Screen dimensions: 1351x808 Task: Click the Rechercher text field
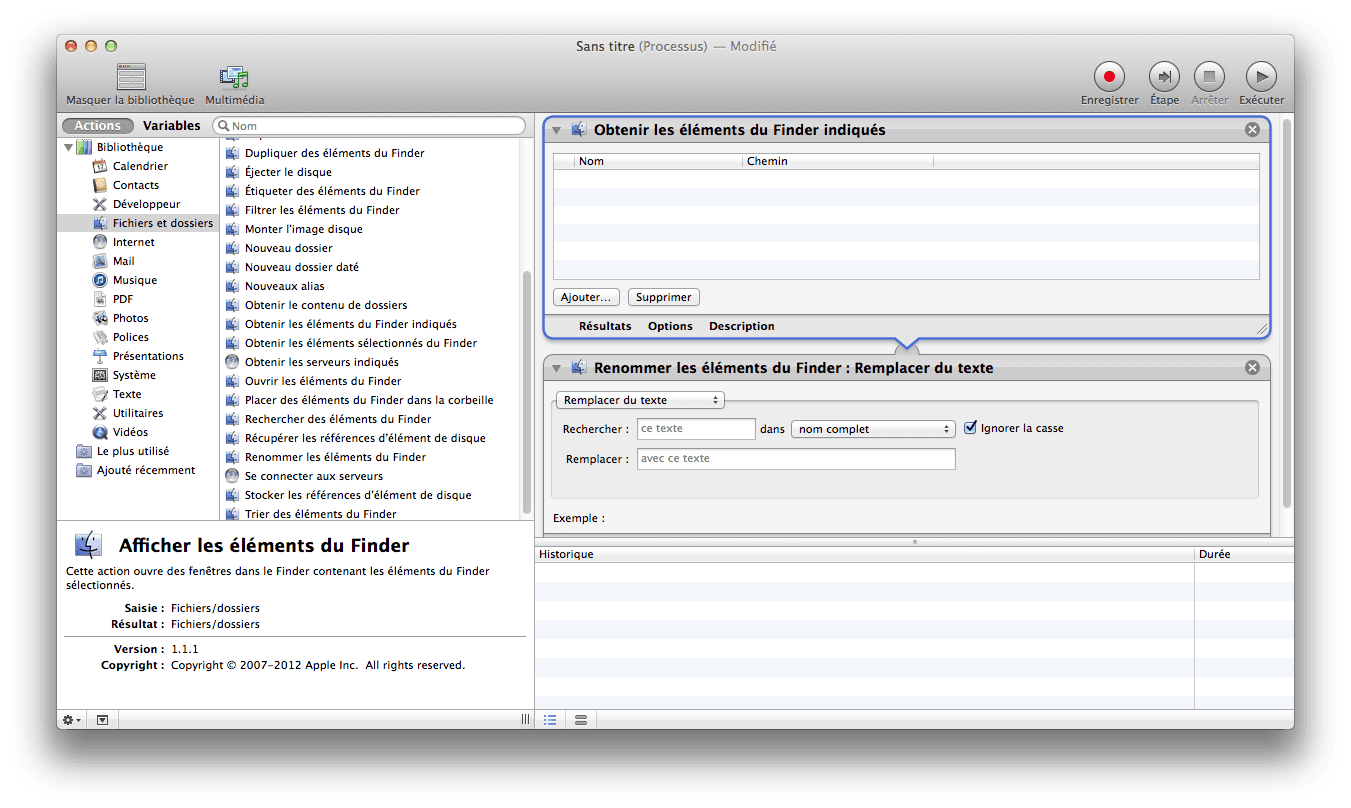point(696,429)
